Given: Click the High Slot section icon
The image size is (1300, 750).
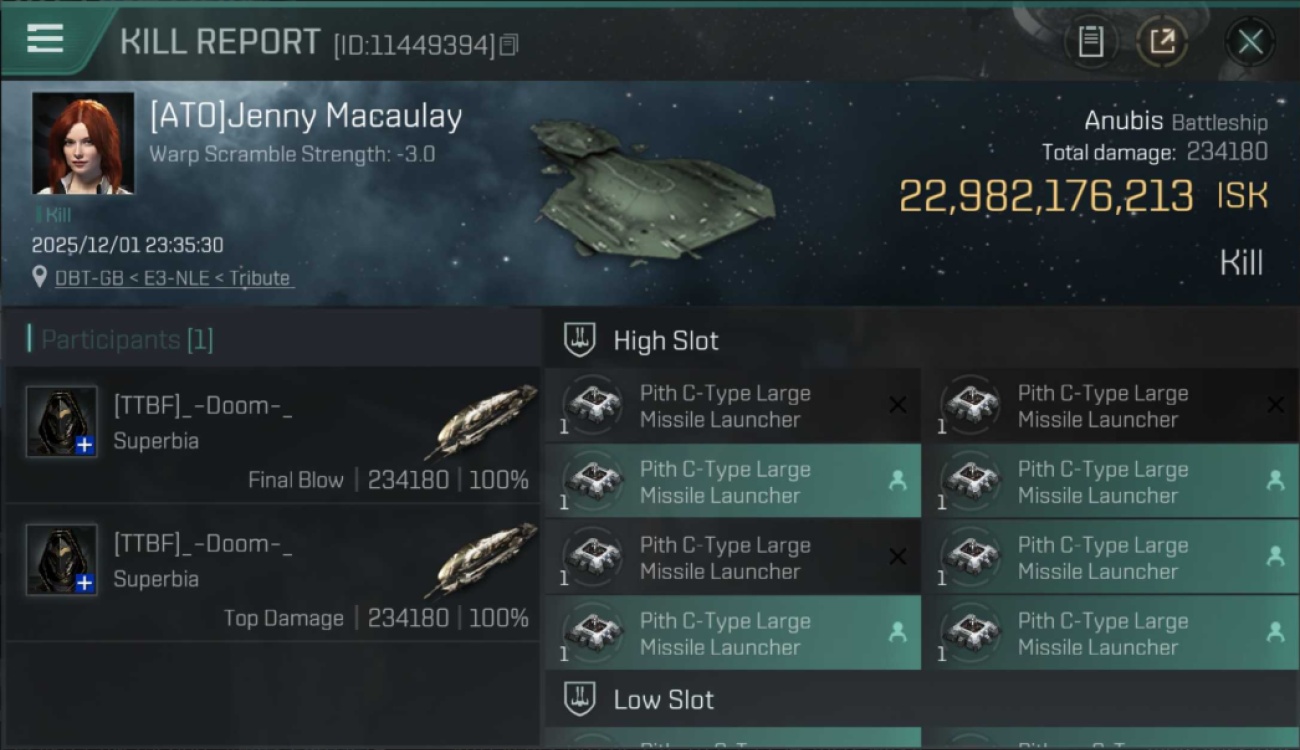Looking at the screenshot, I should 580,340.
